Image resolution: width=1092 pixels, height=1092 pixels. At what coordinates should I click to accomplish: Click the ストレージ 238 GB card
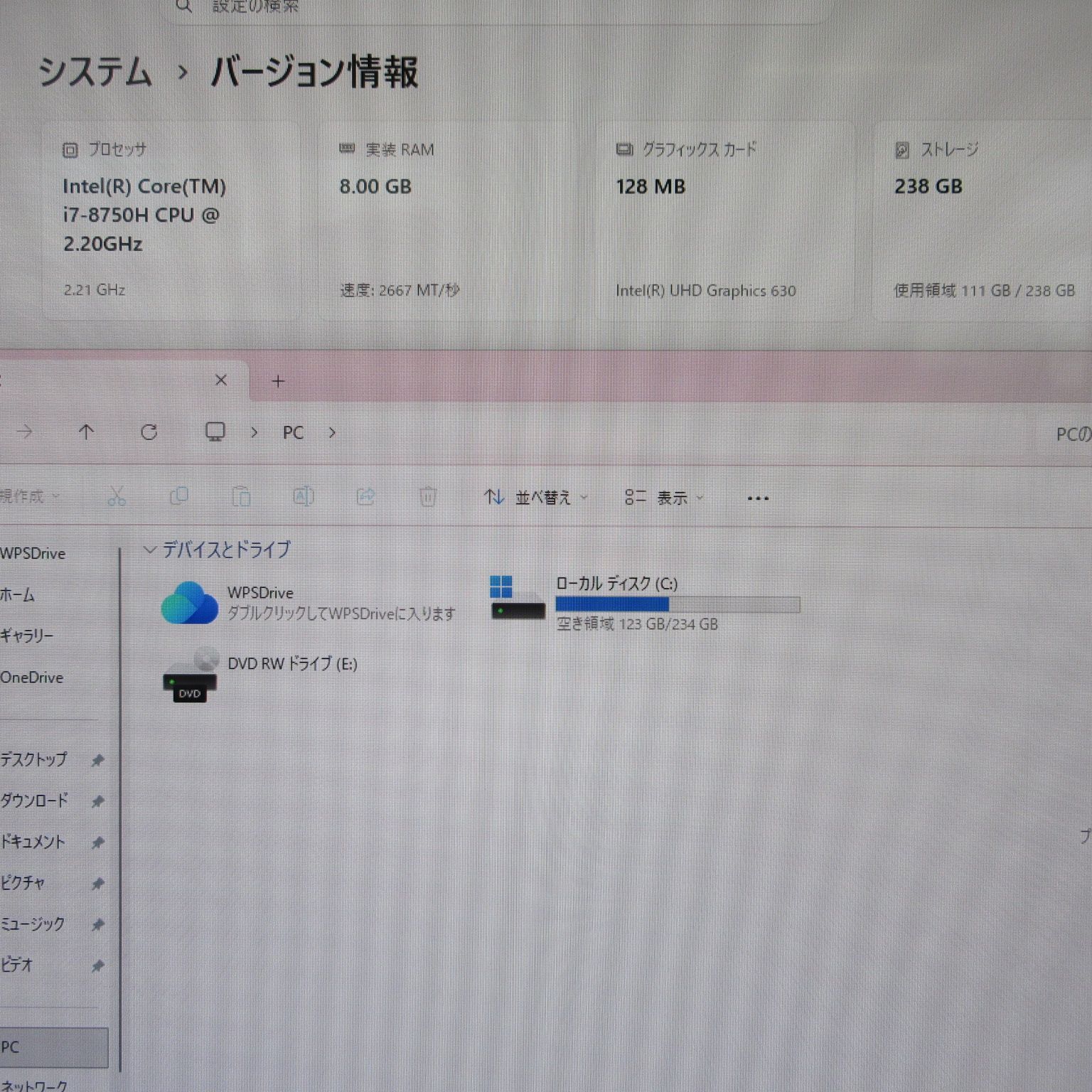[983, 220]
